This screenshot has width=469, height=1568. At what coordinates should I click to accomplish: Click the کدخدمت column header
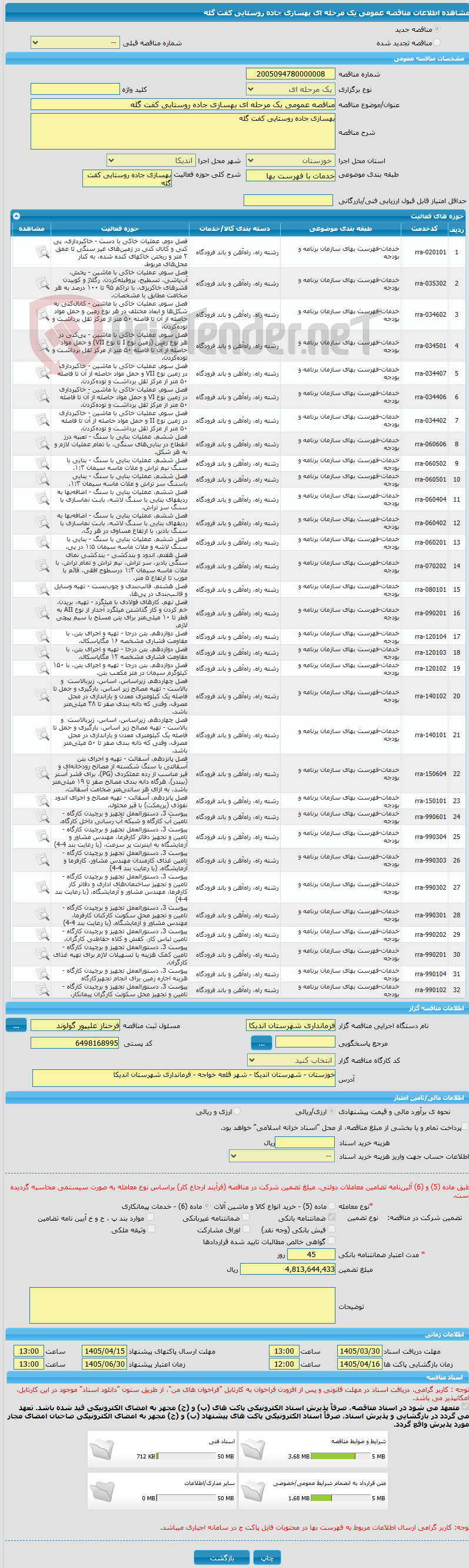coord(425,229)
